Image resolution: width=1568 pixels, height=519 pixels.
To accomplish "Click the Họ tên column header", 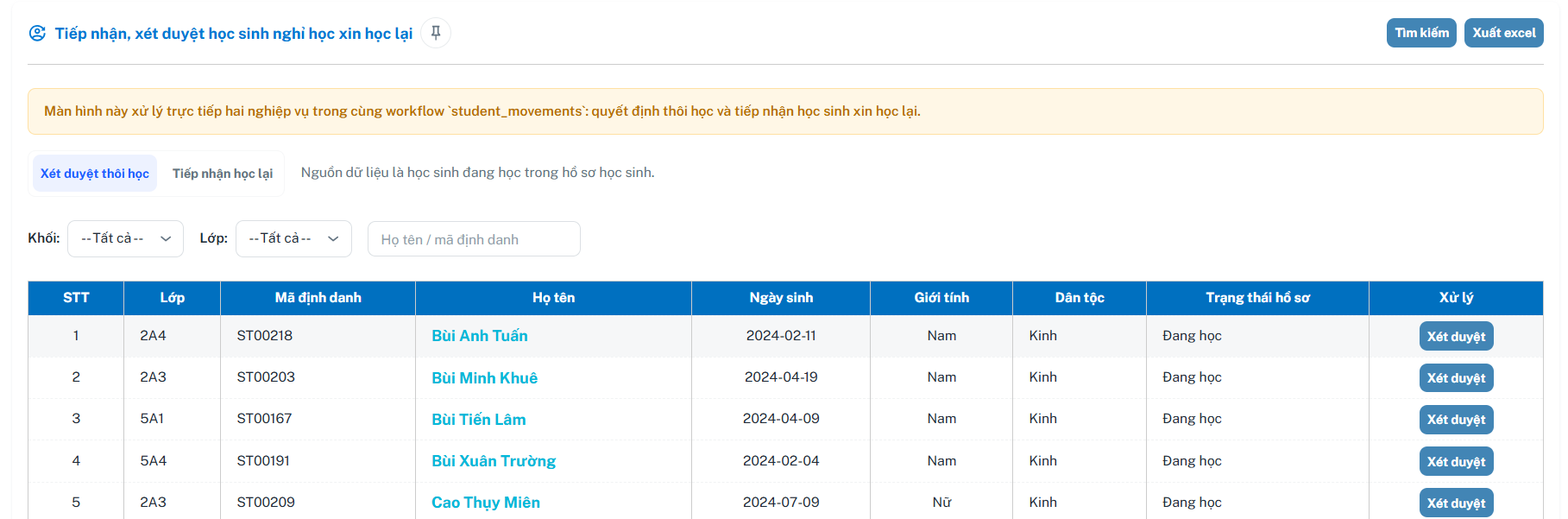I will pos(554,298).
